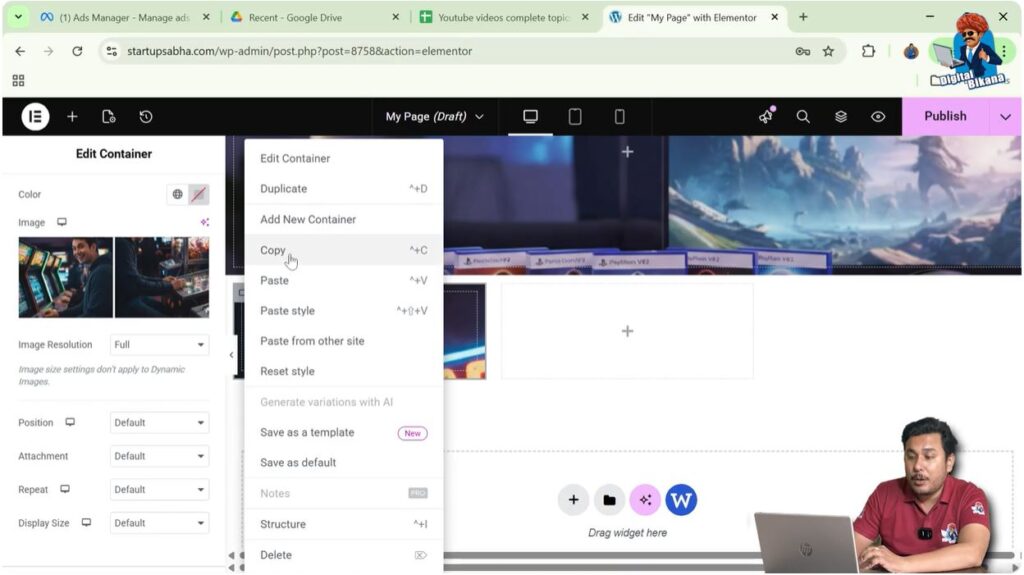Choose Duplicate from the context menu
Viewport: 1024px width, 575px height.
(x=344, y=188)
